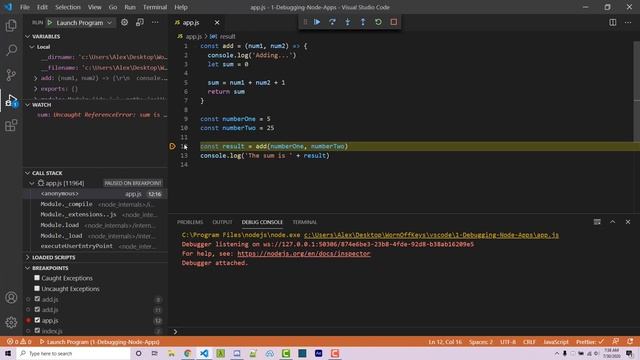Restart the debug session
The height and width of the screenshot is (360, 640).
click(378, 22)
